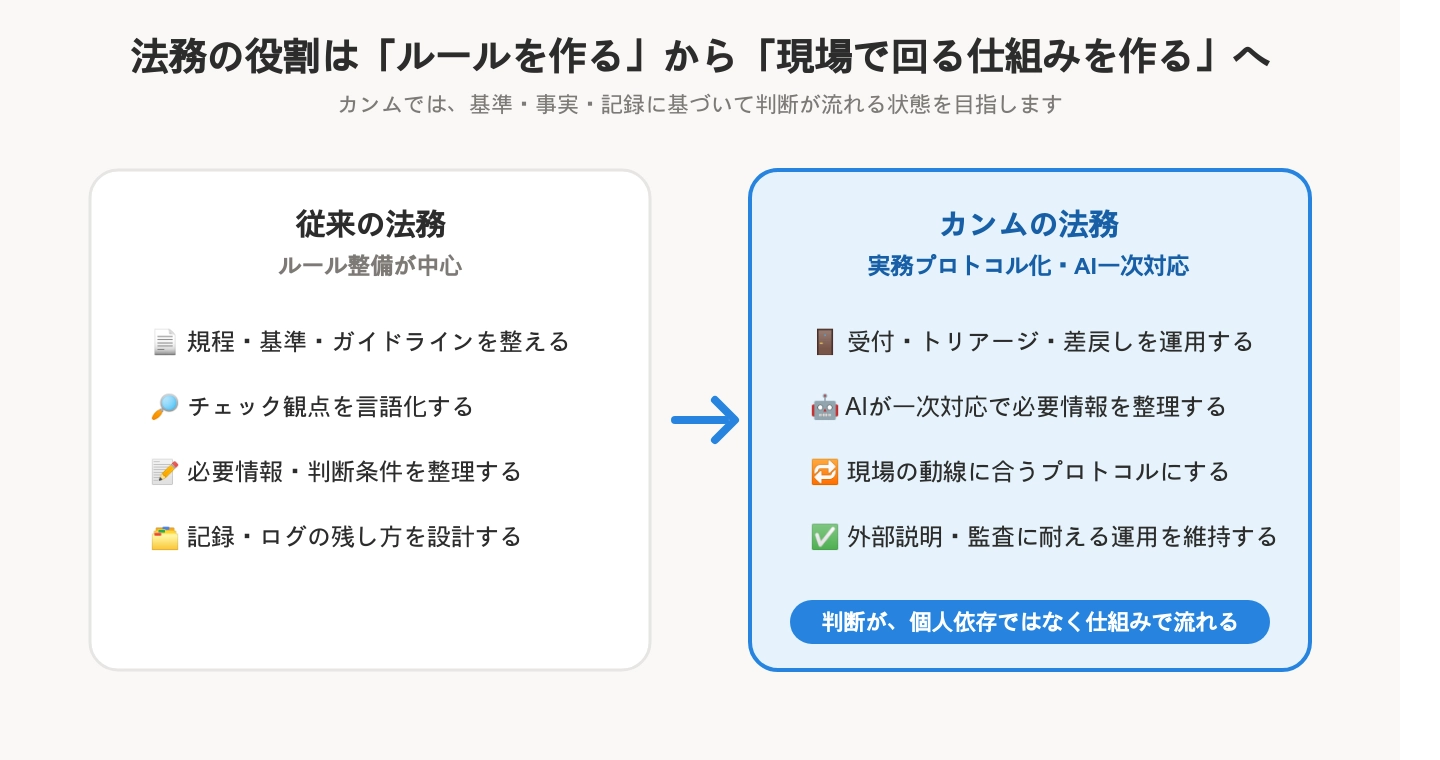Click the card index icon beside 記録・ログ
This screenshot has width=1440, height=760.
[164, 538]
